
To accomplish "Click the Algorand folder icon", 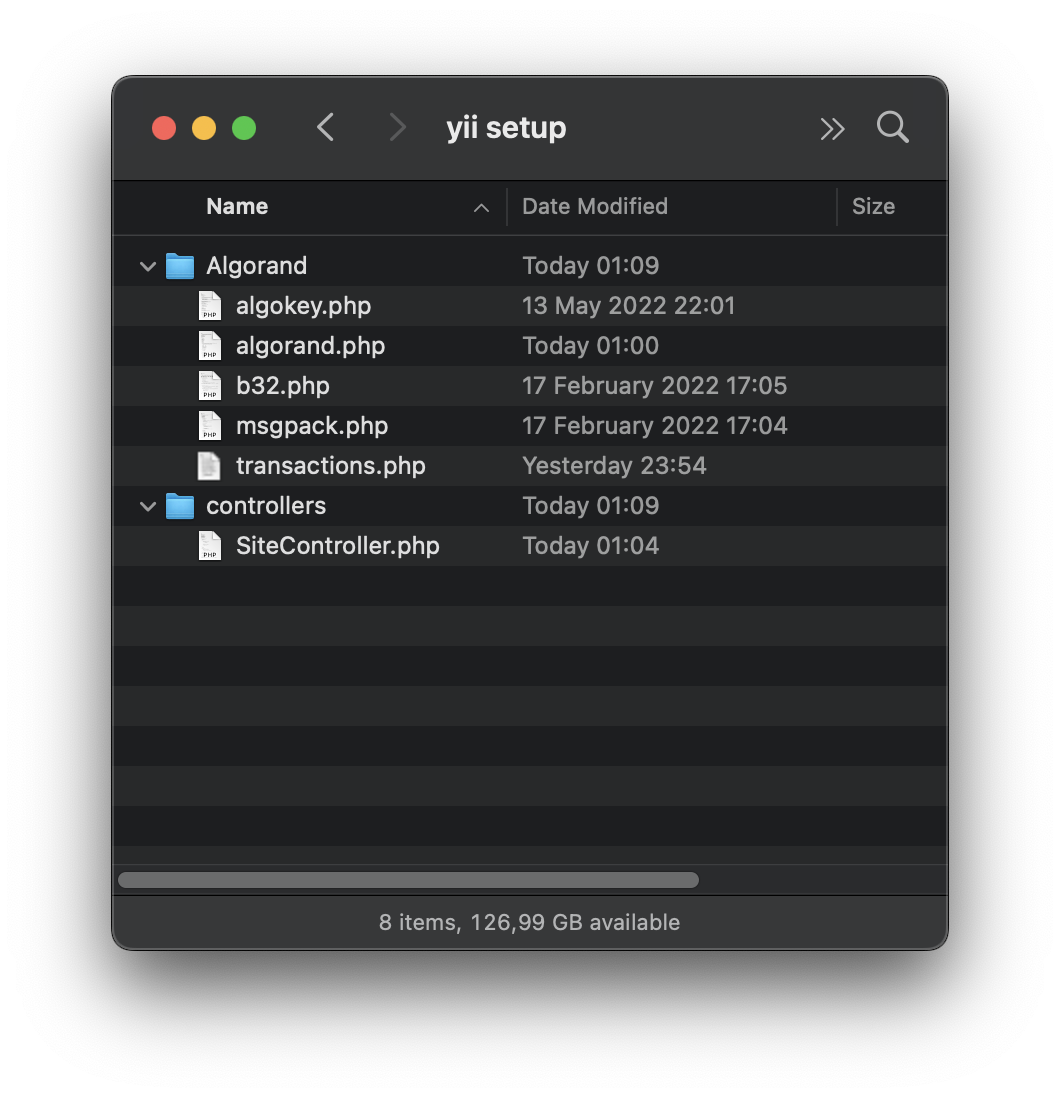I will 180,266.
